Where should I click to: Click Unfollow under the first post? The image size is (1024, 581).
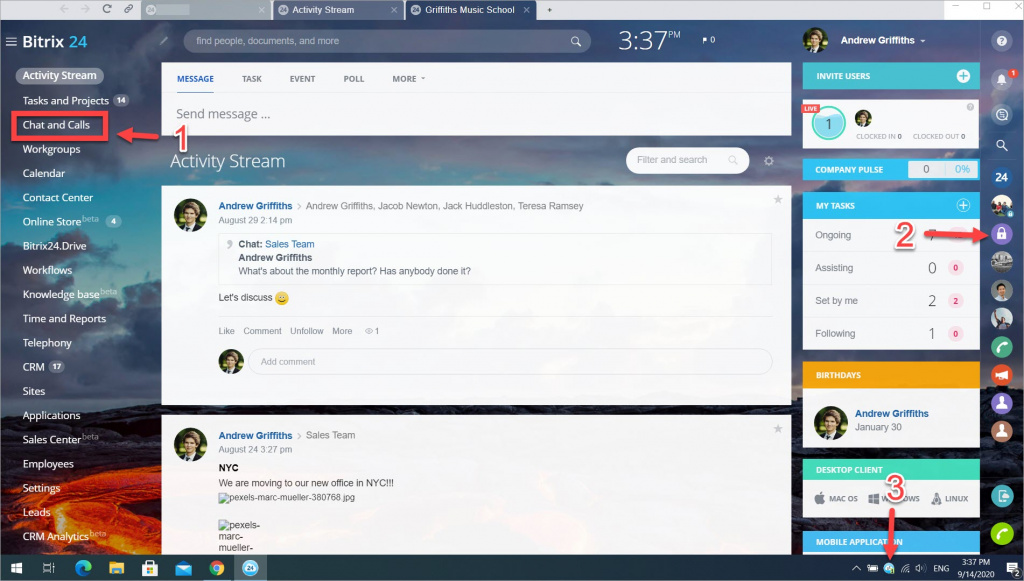coord(307,331)
